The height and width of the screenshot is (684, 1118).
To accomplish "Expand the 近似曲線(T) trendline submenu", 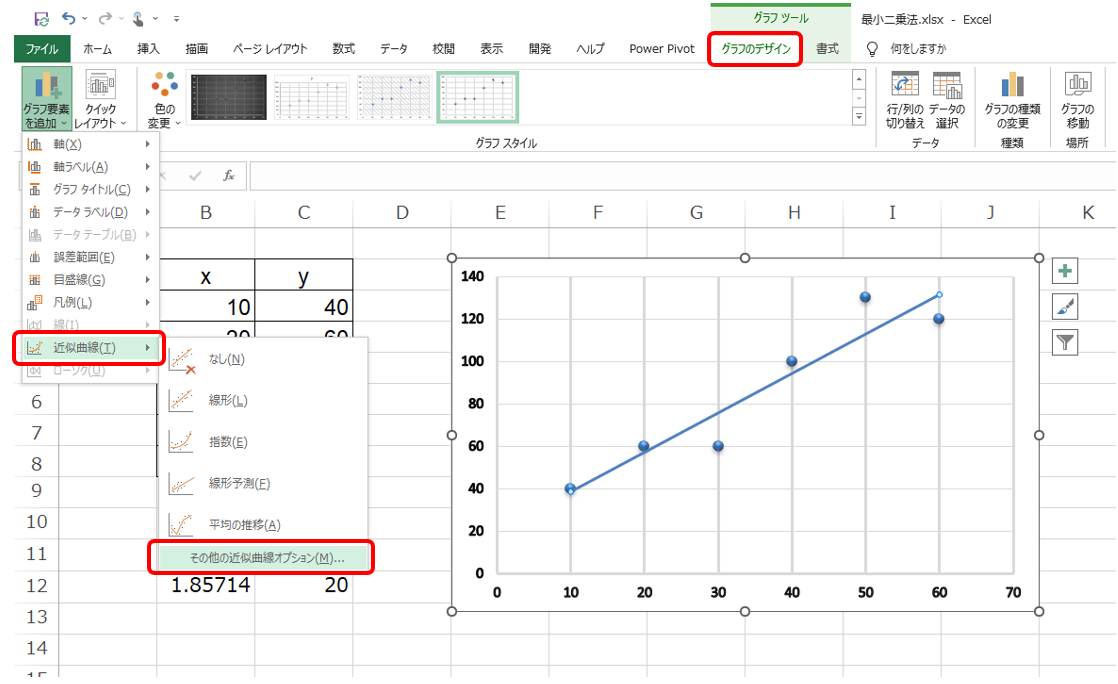I will tap(90, 348).
